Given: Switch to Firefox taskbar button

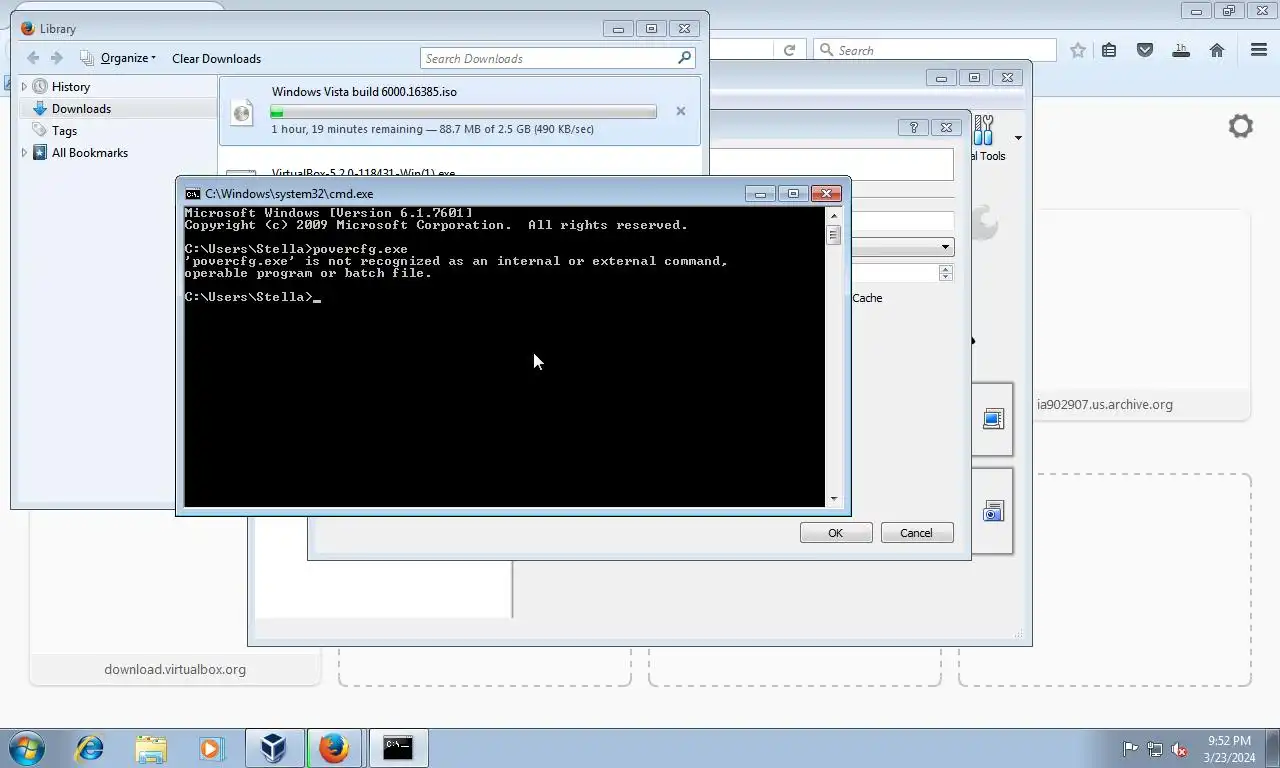Looking at the screenshot, I should tap(334, 748).
